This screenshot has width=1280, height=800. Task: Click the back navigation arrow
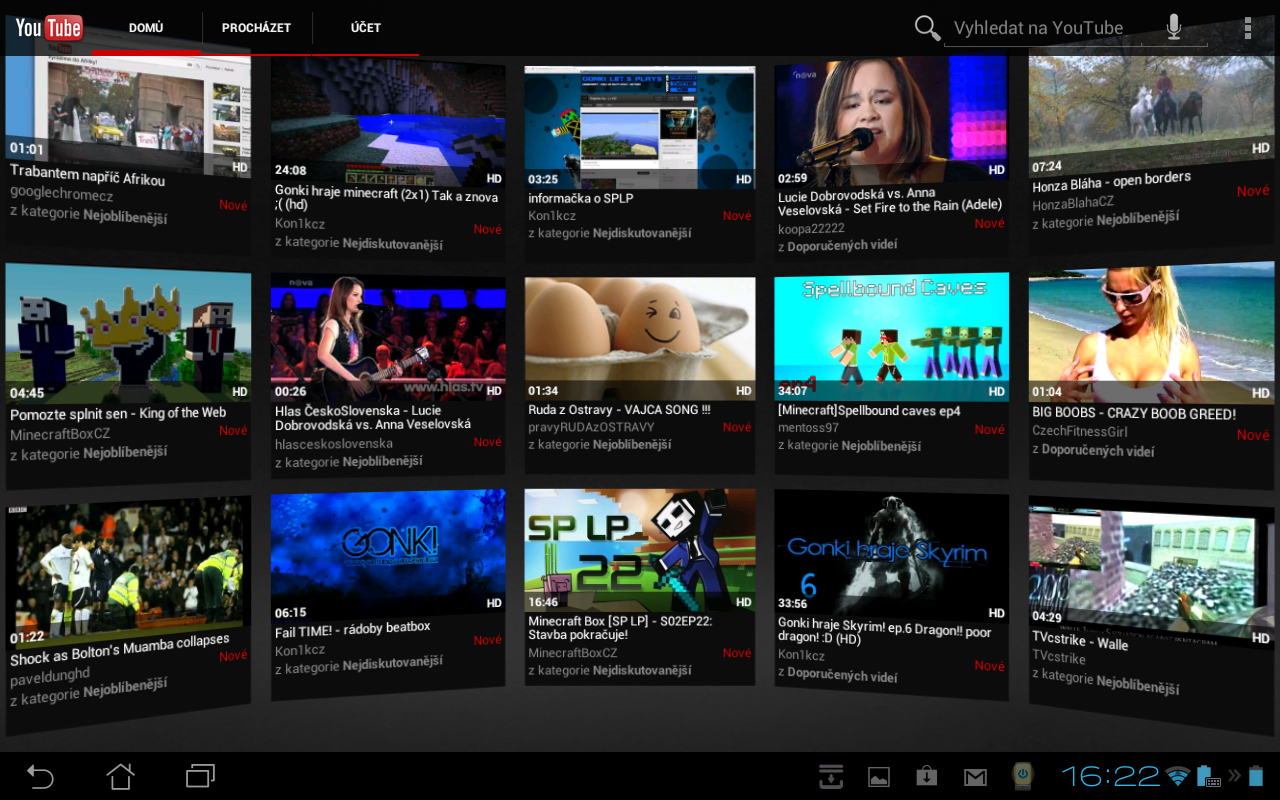click(40, 776)
